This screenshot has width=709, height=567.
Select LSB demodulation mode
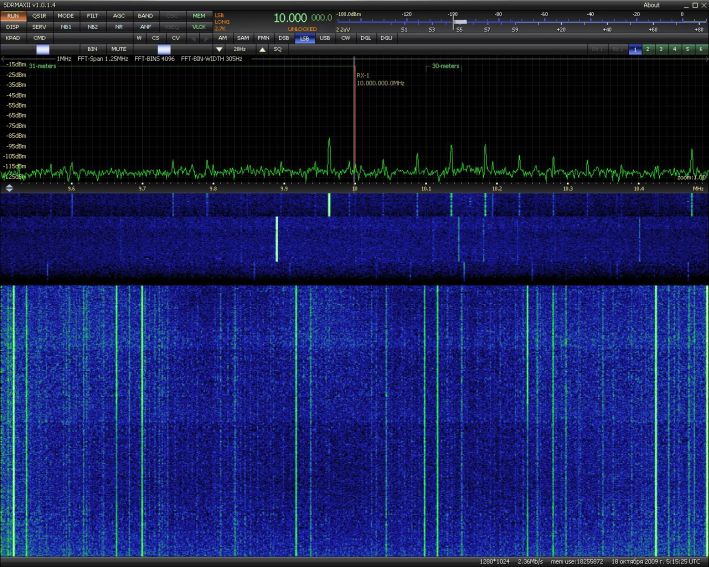(x=305, y=38)
